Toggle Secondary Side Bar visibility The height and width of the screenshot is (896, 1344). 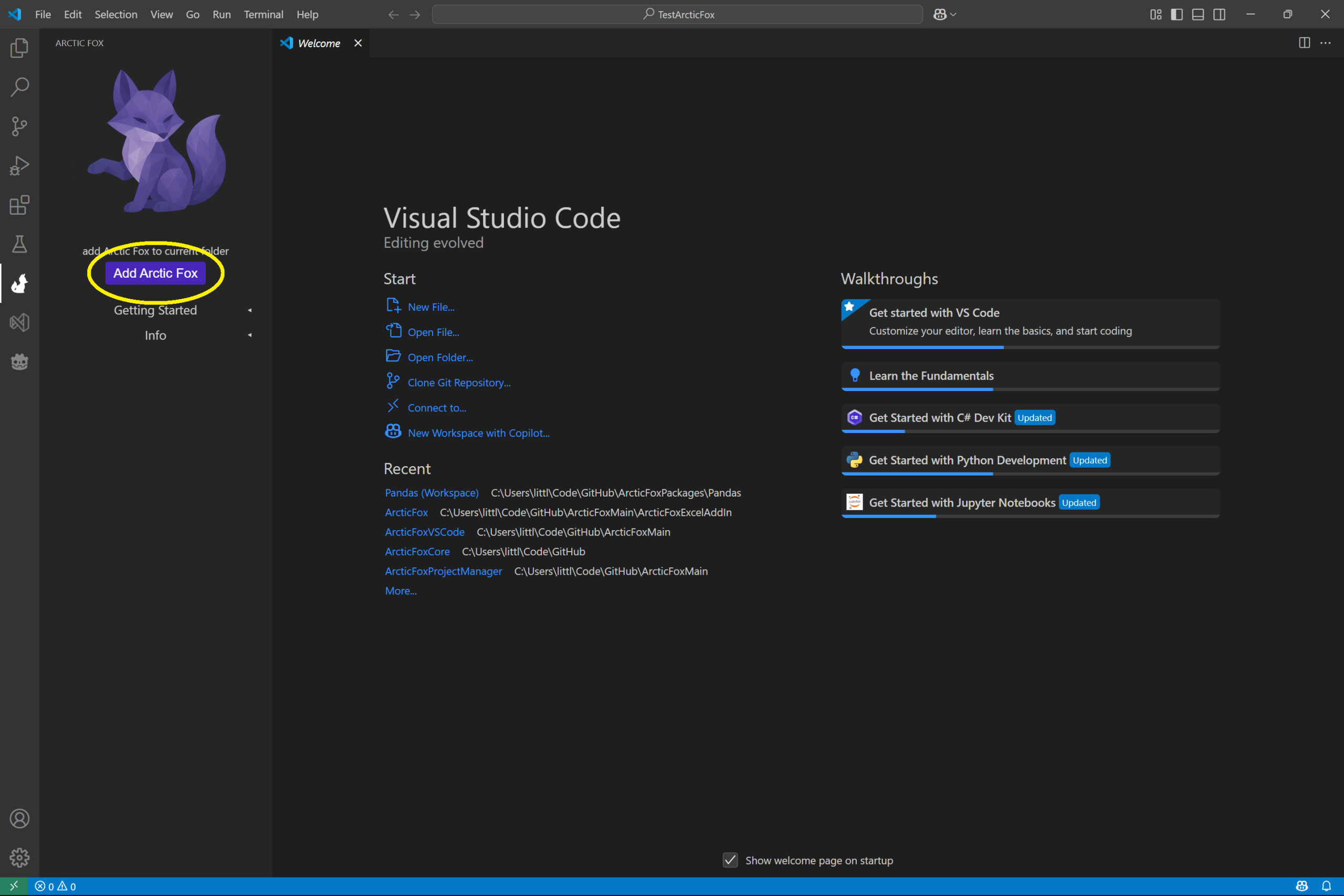(x=1220, y=14)
